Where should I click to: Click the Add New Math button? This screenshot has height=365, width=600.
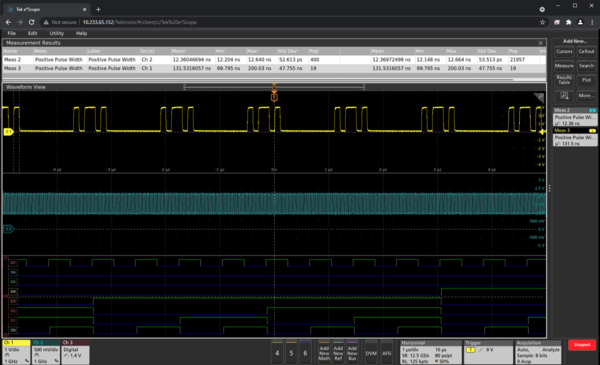pyautogui.click(x=324, y=352)
